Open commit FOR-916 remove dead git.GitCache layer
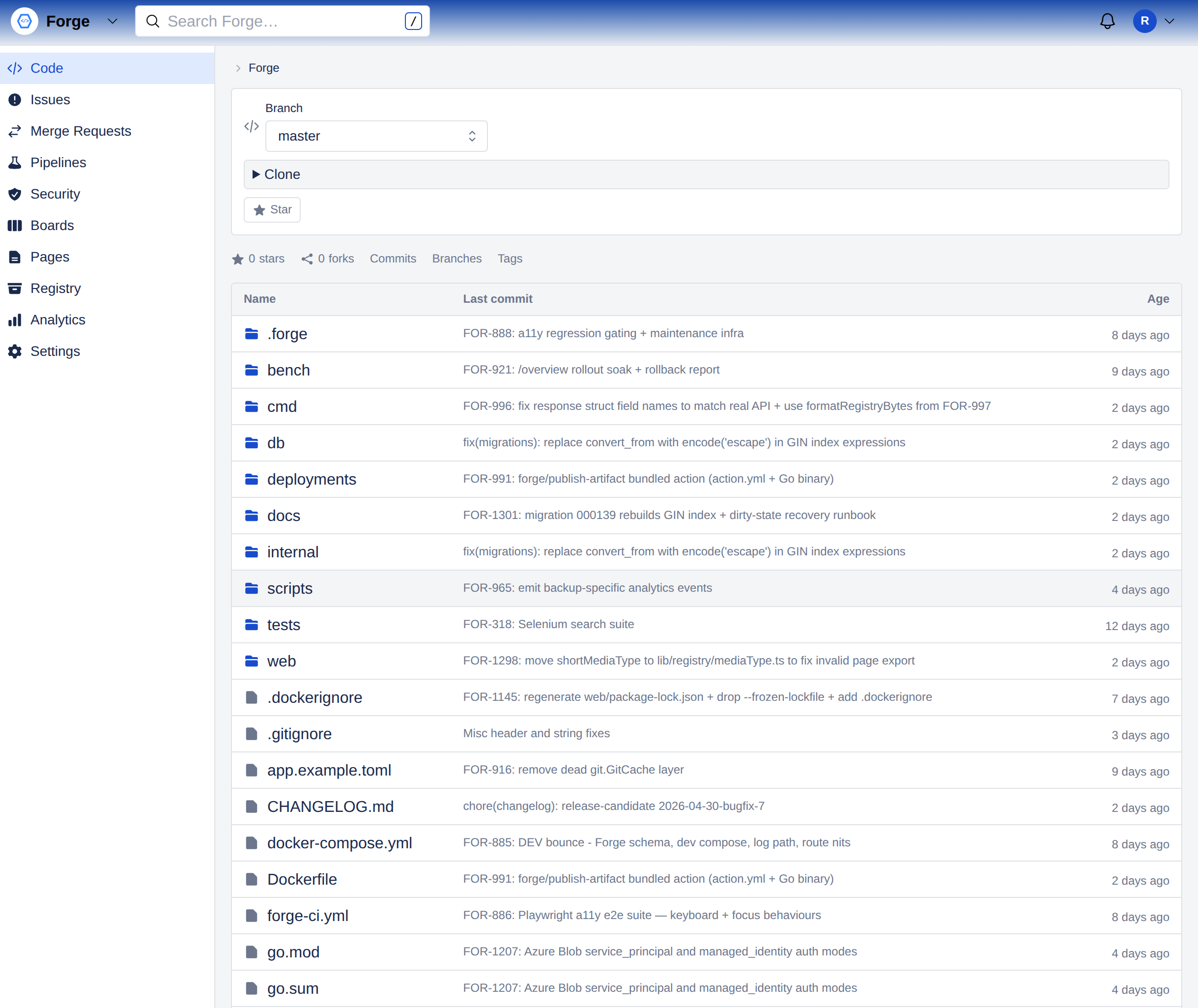 point(573,770)
